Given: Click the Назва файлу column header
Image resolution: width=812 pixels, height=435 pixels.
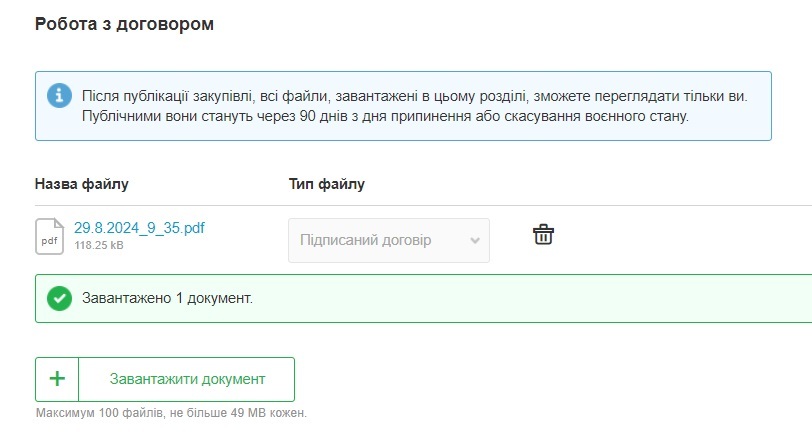Looking at the screenshot, I should point(82,184).
